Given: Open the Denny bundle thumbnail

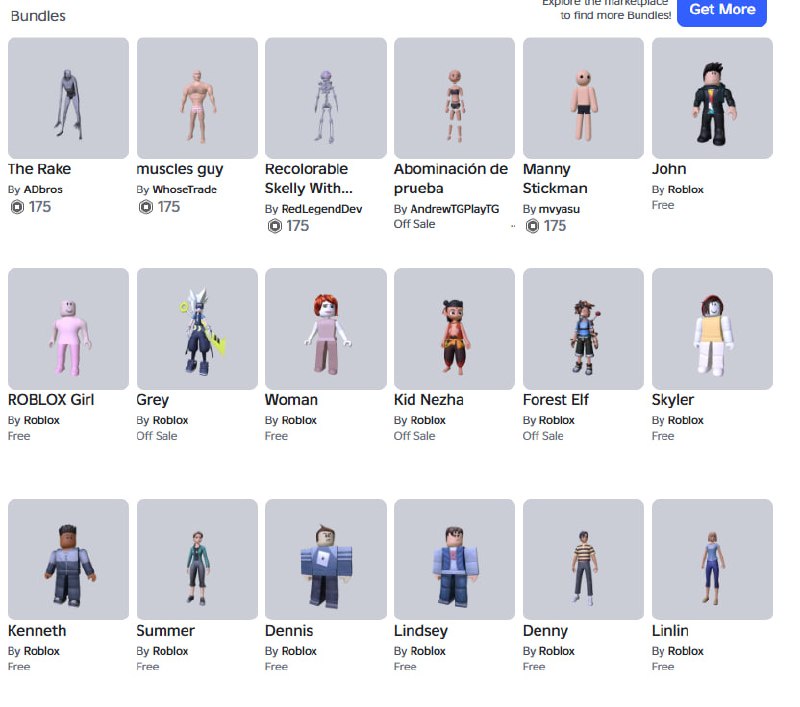Looking at the screenshot, I should (583, 560).
